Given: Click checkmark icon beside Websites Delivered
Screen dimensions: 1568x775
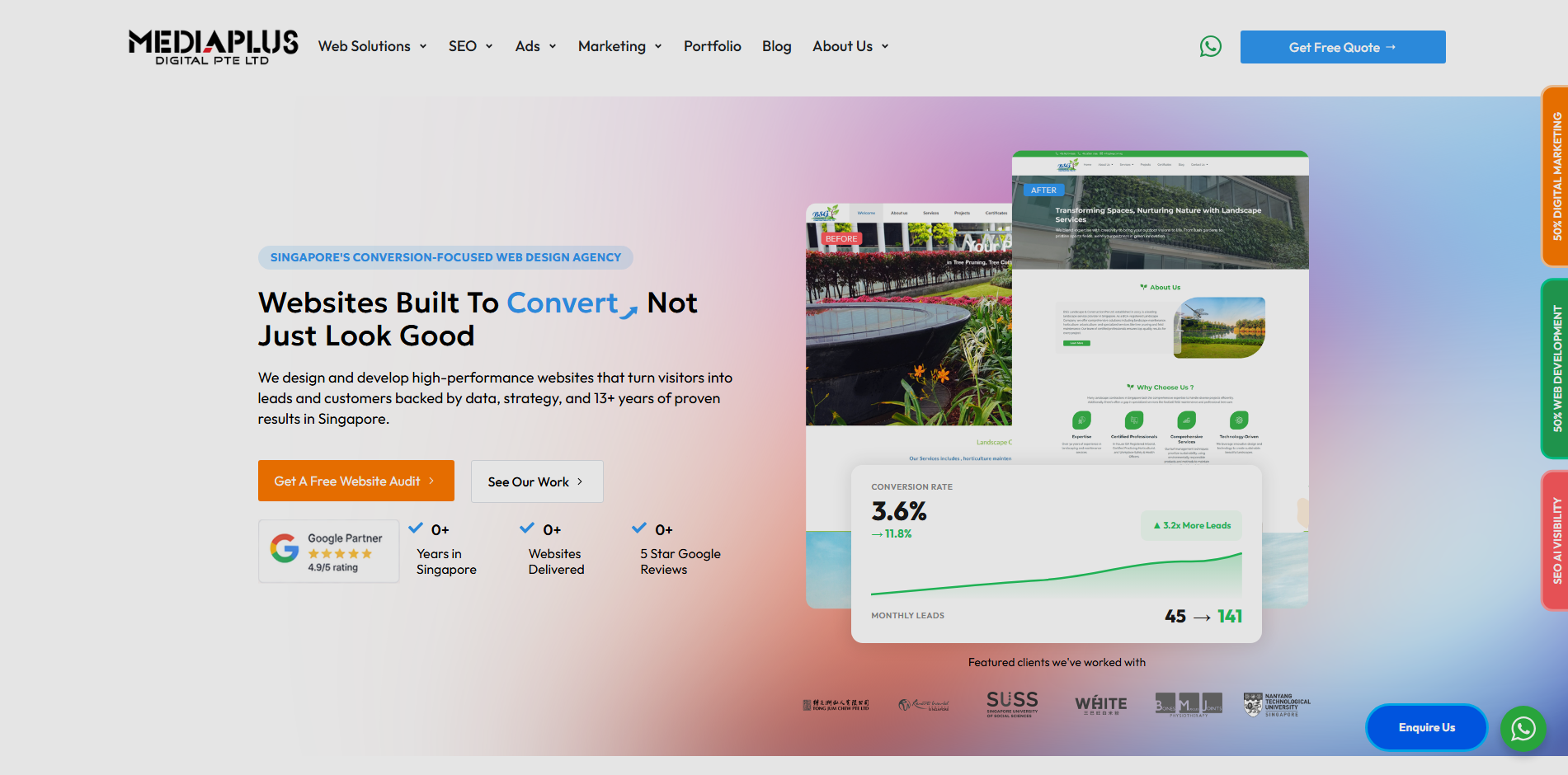Looking at the screenshot, I should [527, 528].
